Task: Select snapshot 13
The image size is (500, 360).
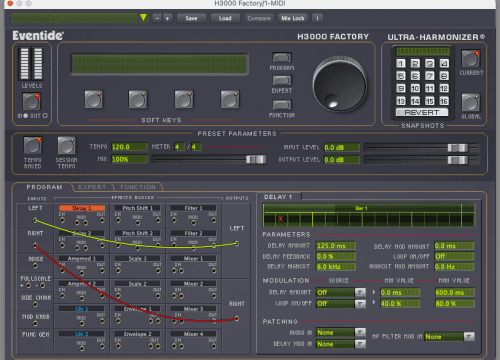Action: [x=401, y=101]
